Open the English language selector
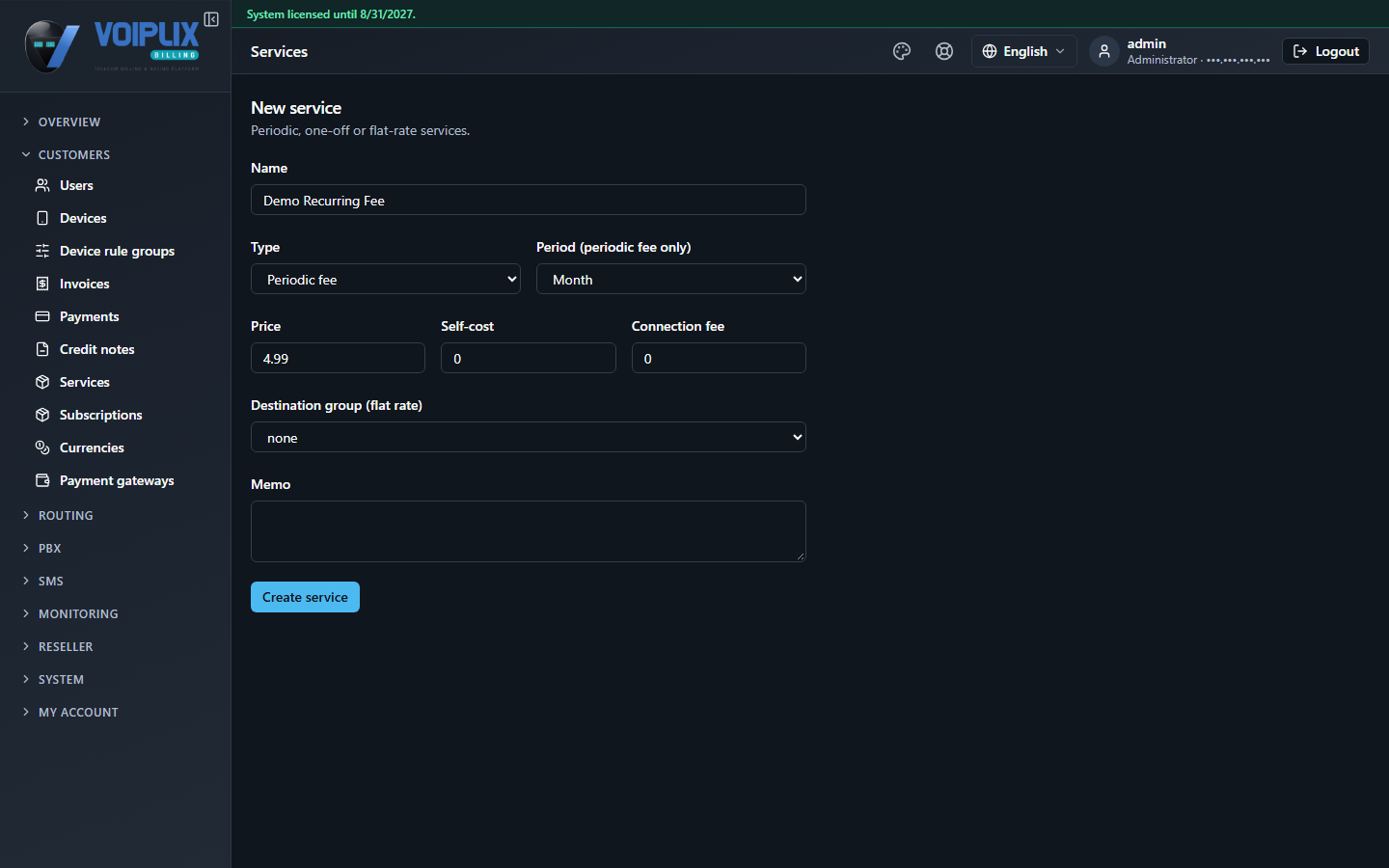Screen dimensions: 1389x868 click(1023, 51)
